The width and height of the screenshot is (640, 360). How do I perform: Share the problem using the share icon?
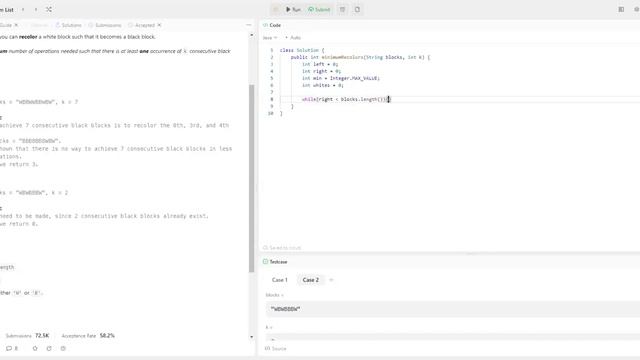pyautogui.click(x=49, y=349)
